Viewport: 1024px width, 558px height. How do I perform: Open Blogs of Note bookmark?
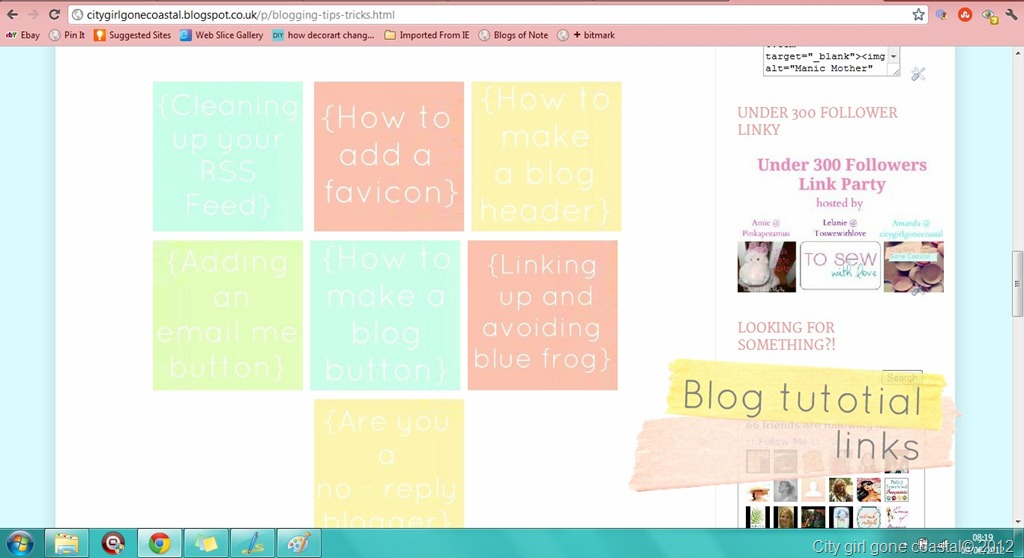click(513, 35)
